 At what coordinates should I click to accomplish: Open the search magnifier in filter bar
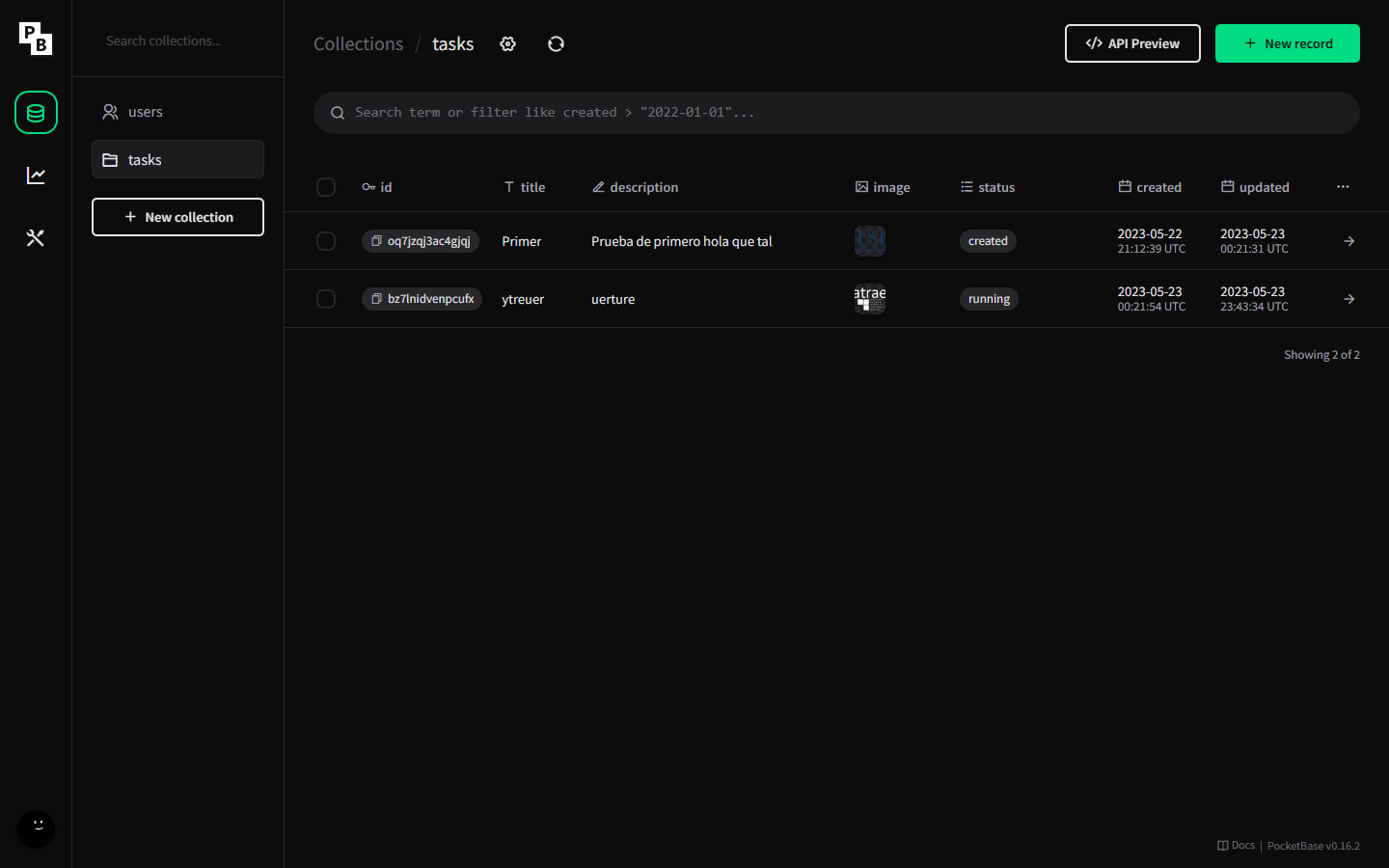click(337, 112)
